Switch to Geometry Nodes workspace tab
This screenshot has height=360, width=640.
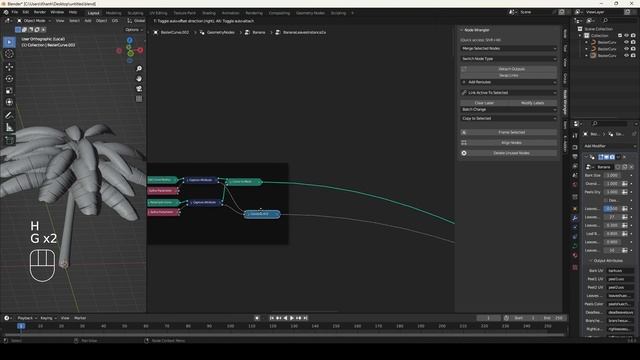click(x=310, y=13)
